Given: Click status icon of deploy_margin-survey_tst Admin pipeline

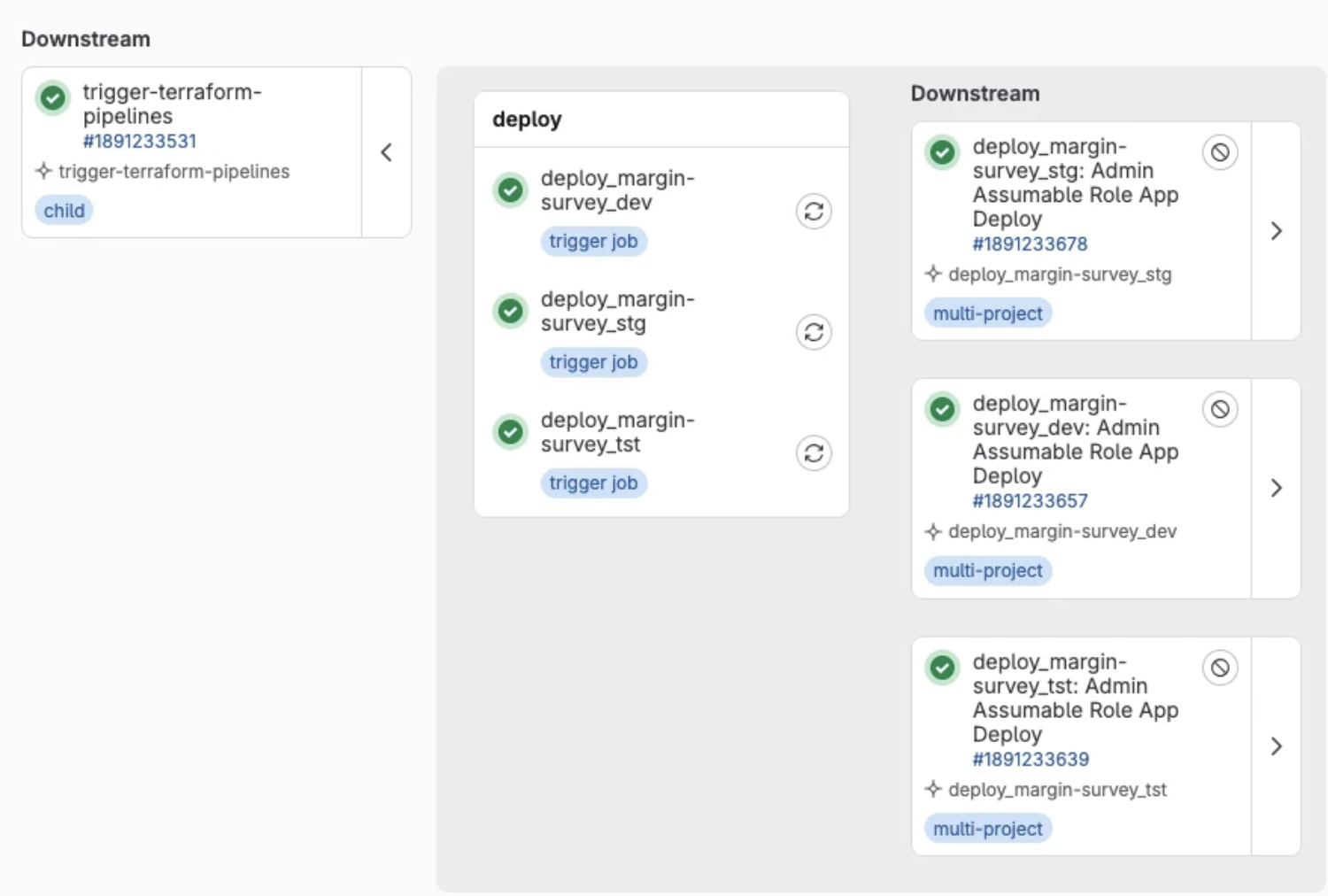Looking at the screenshot, I should [x=943, y=668].
